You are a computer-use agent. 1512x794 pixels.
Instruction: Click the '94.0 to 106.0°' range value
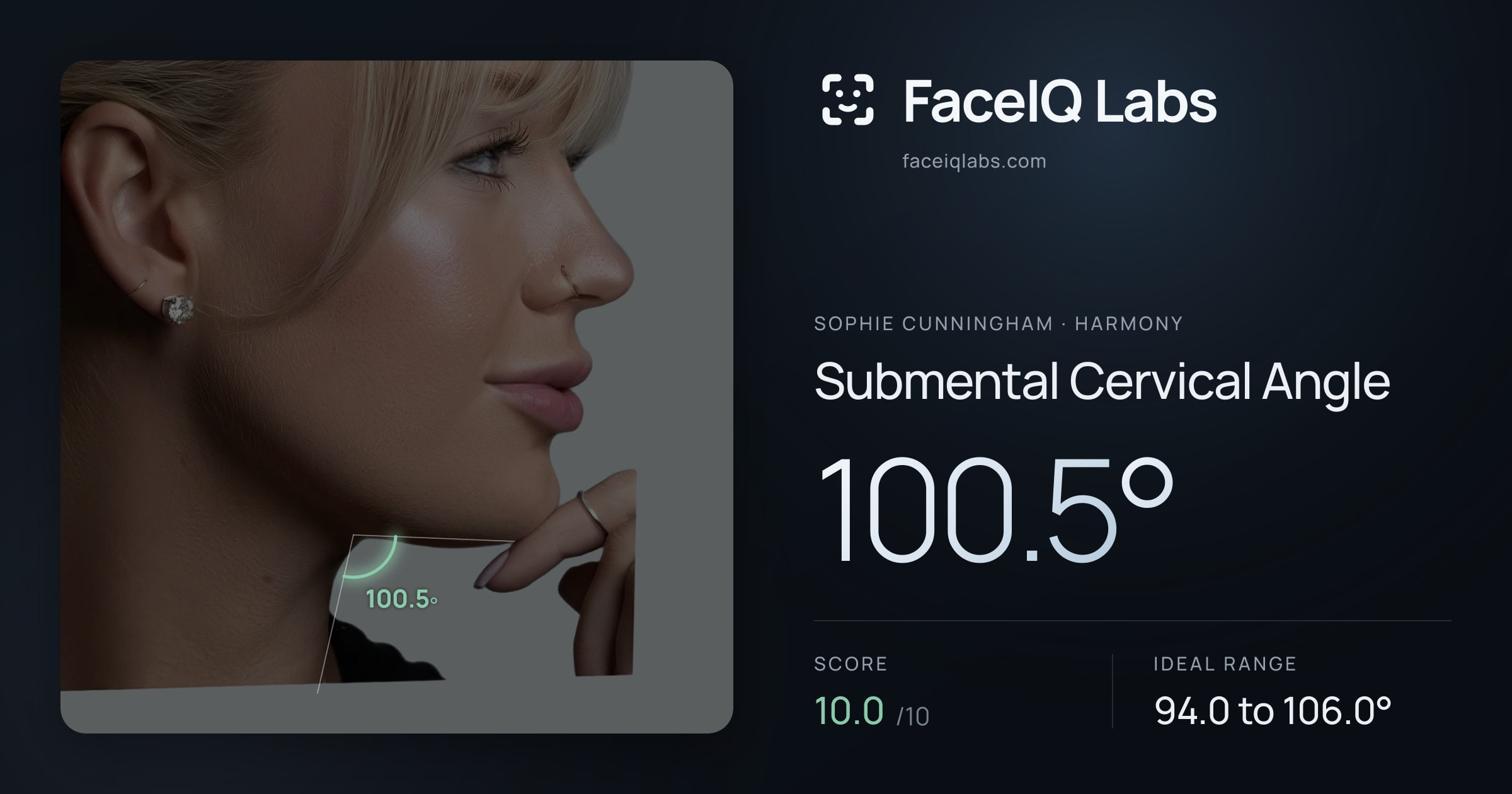tap(1273, 711)
